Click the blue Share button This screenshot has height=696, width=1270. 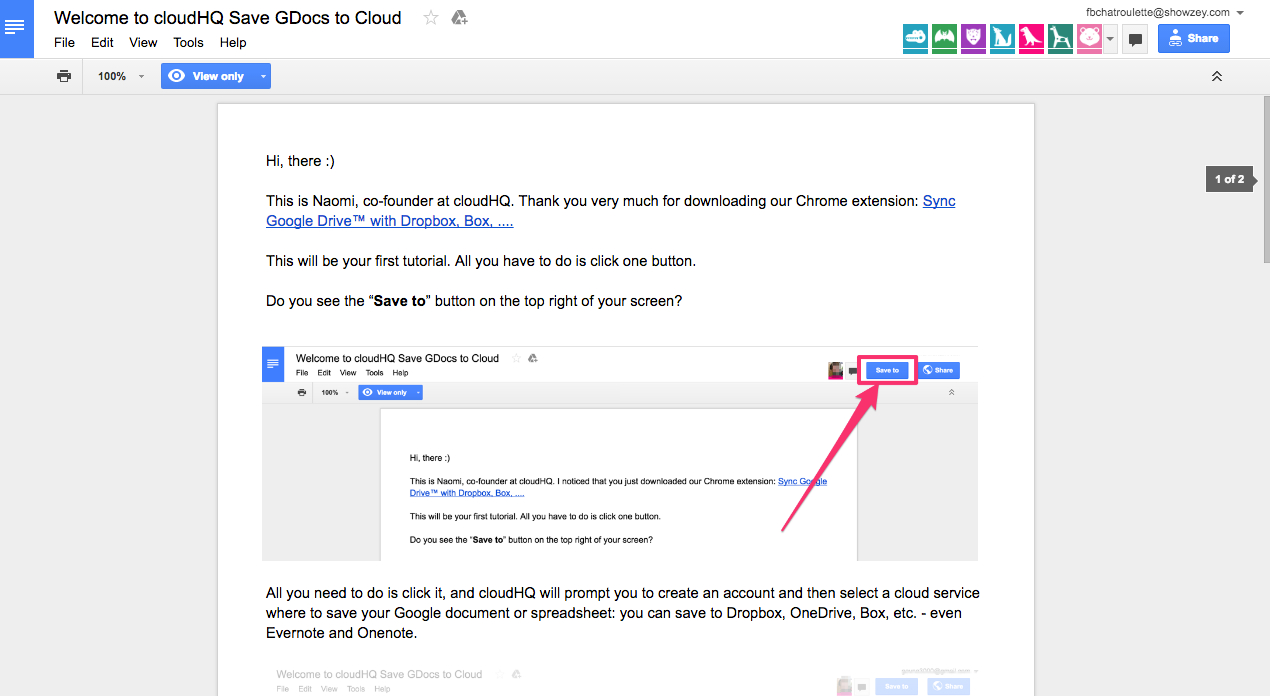(1193, 39)
